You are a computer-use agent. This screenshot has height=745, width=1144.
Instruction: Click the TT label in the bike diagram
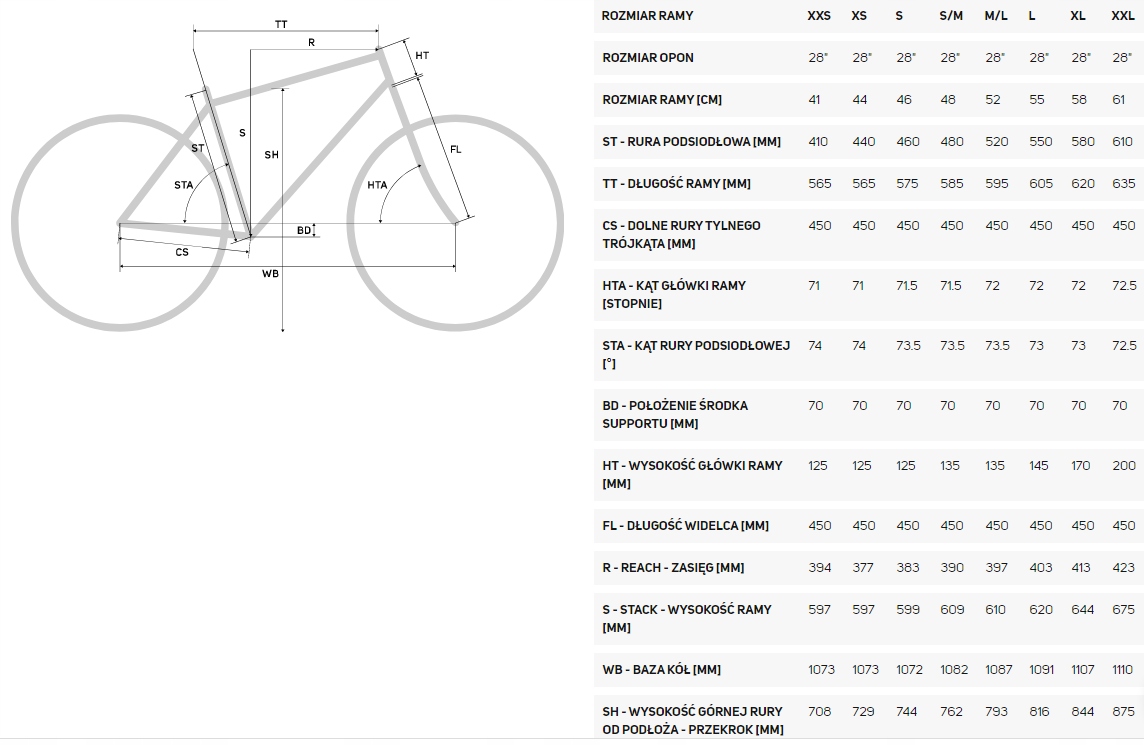(x=281, y=23)
